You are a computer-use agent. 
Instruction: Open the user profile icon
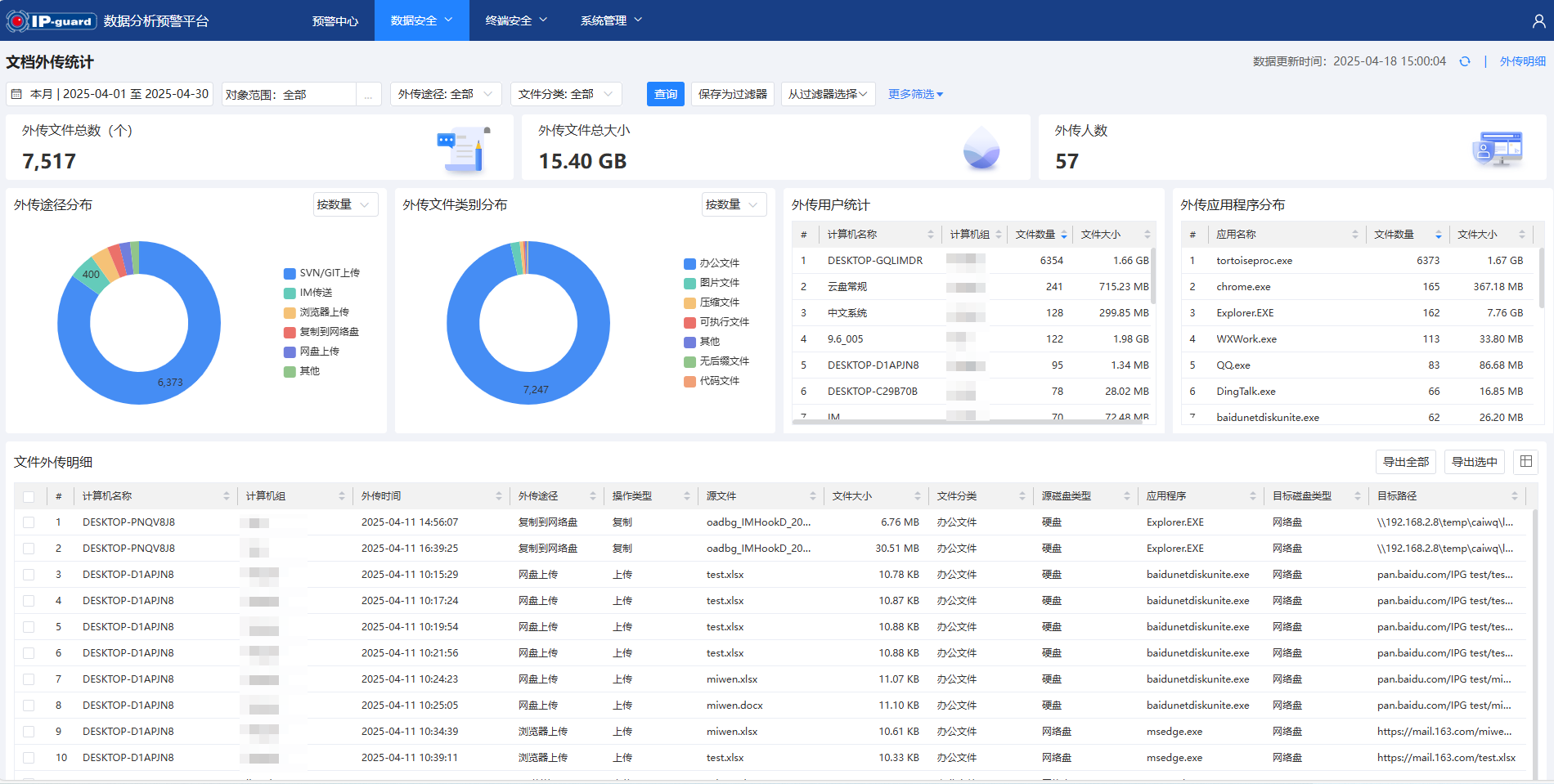[x=1538, y=21]
